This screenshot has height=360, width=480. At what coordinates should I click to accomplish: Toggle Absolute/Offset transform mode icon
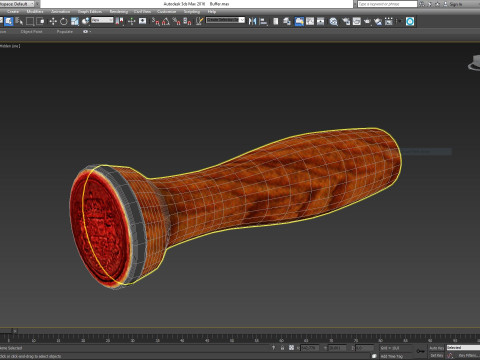point(291,348)
